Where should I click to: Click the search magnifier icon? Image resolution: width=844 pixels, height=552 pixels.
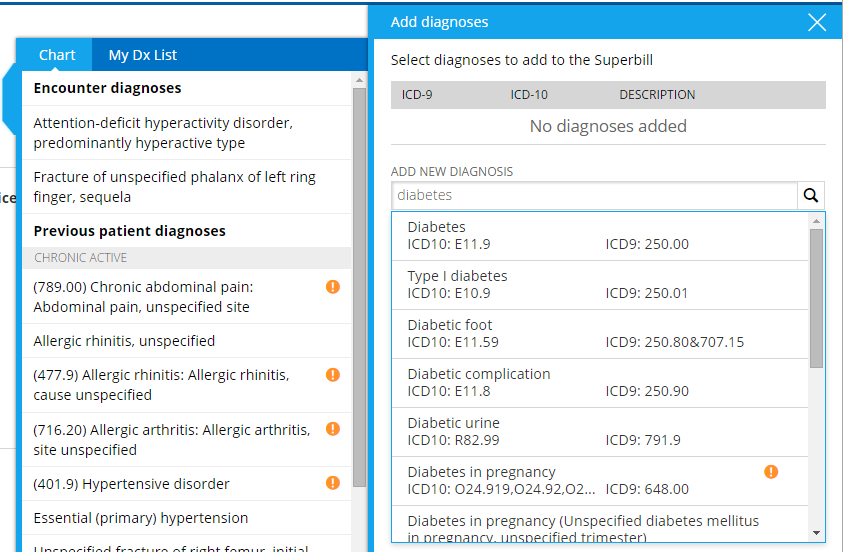(811, 196)
